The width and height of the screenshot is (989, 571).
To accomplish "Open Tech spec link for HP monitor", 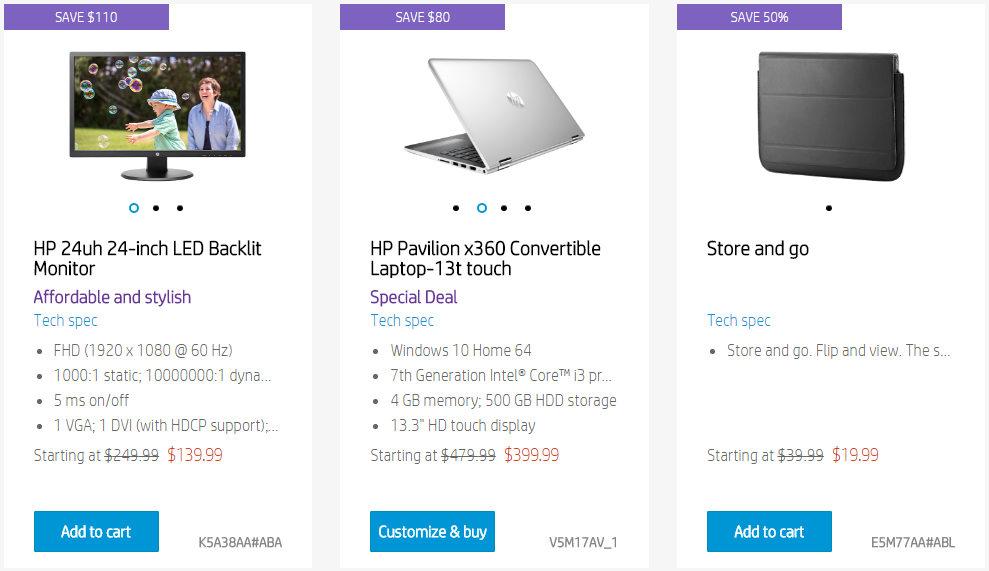I will [66, 321].
